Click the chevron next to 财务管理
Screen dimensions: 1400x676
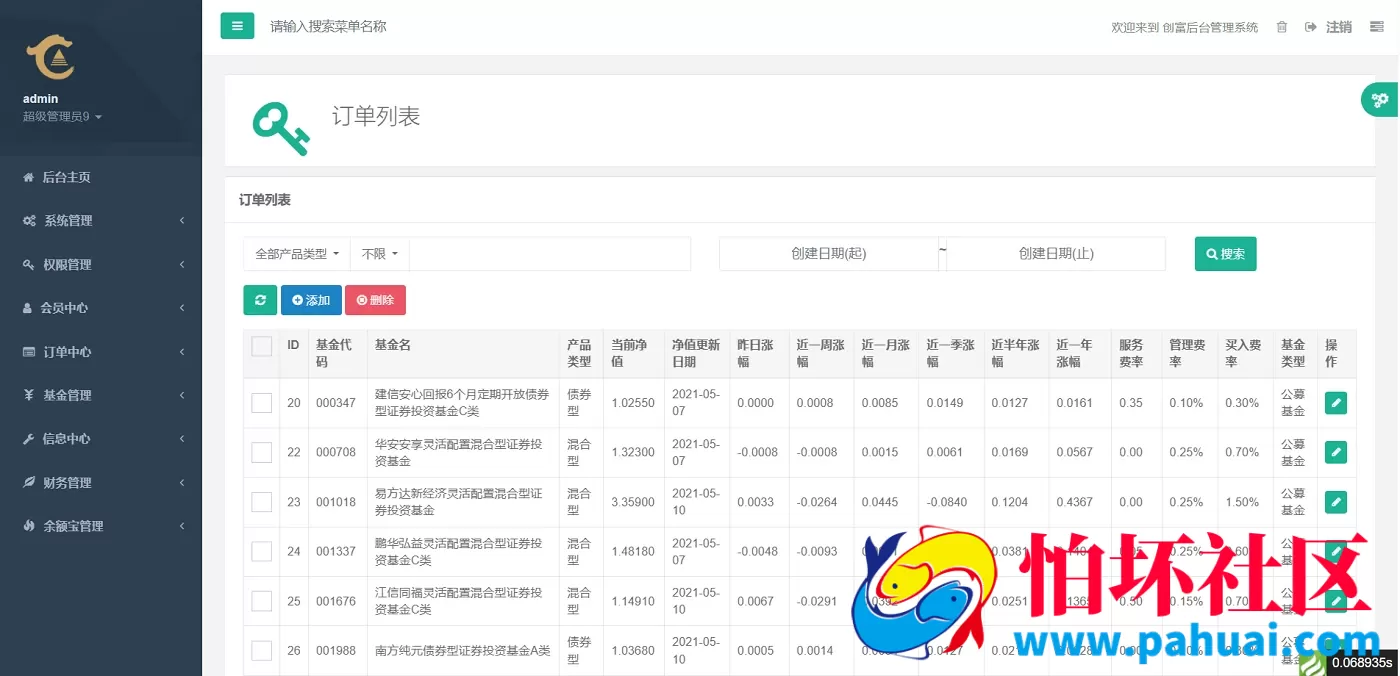pos(182,483)
